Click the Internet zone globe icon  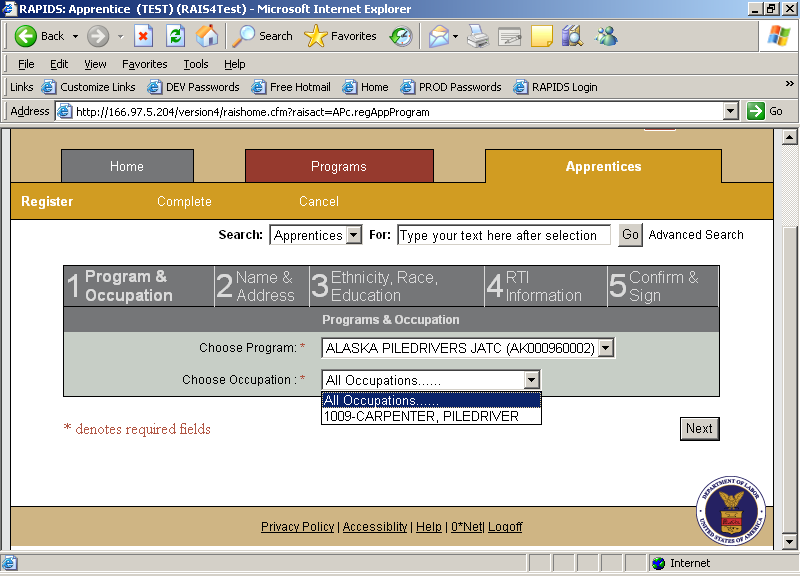click(659, 563)
